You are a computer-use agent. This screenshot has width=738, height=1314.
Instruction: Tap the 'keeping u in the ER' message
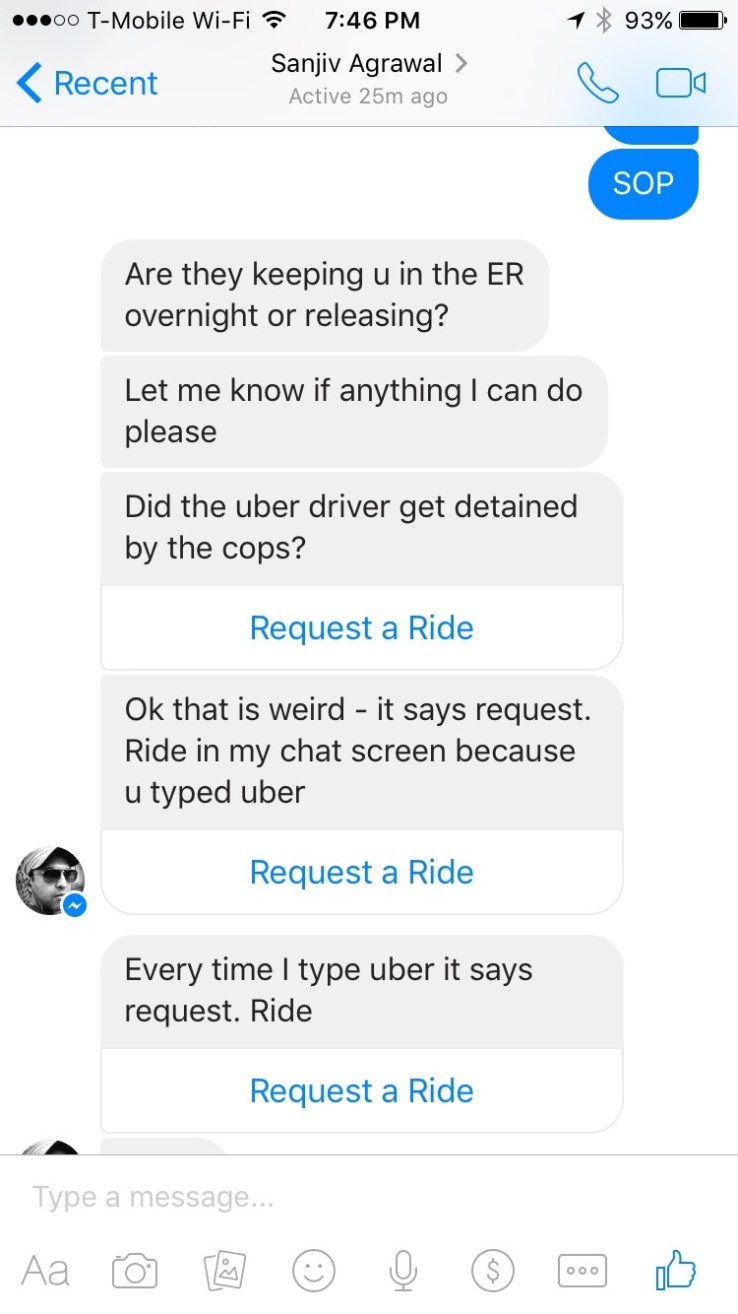(324, 295)
